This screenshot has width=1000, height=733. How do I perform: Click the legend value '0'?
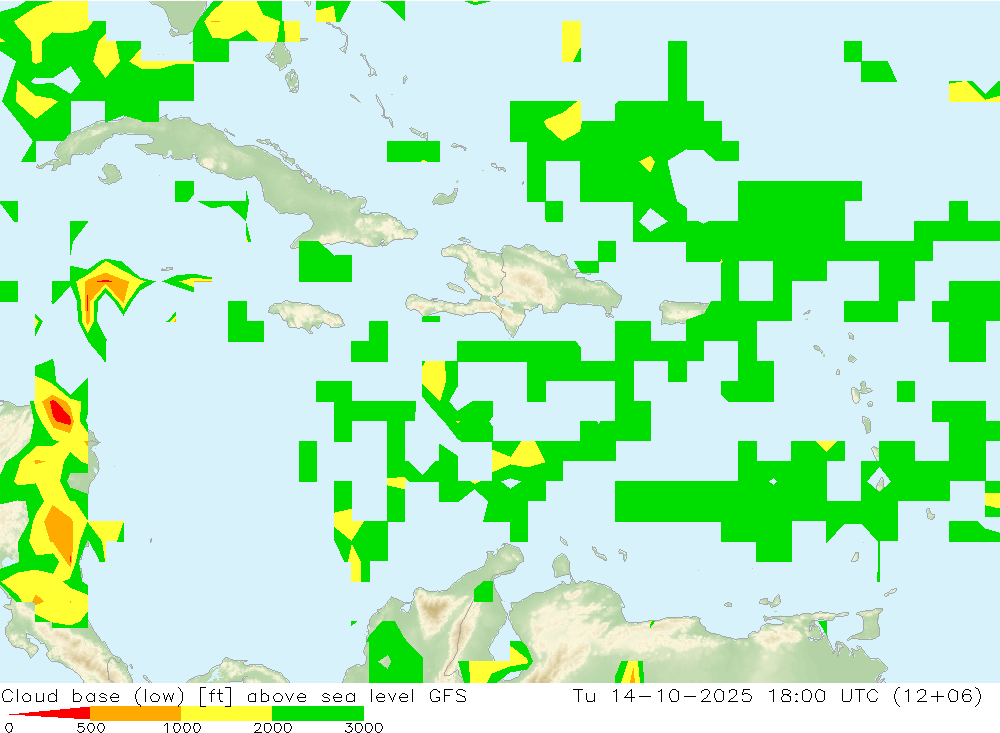8,728
